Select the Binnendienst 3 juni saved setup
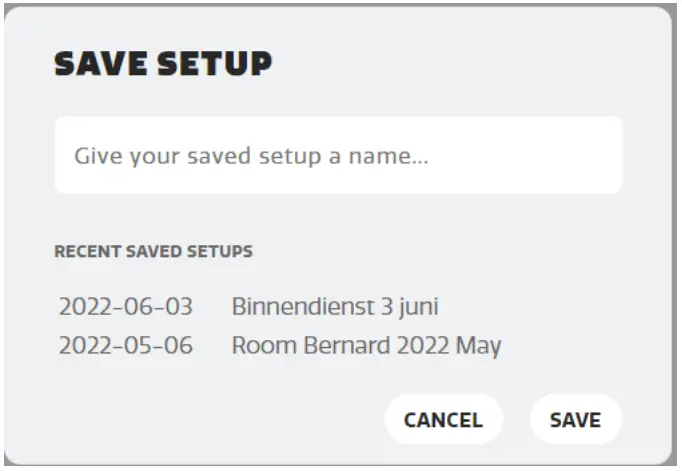Screen dimensions: 682x471 point(335,306)
